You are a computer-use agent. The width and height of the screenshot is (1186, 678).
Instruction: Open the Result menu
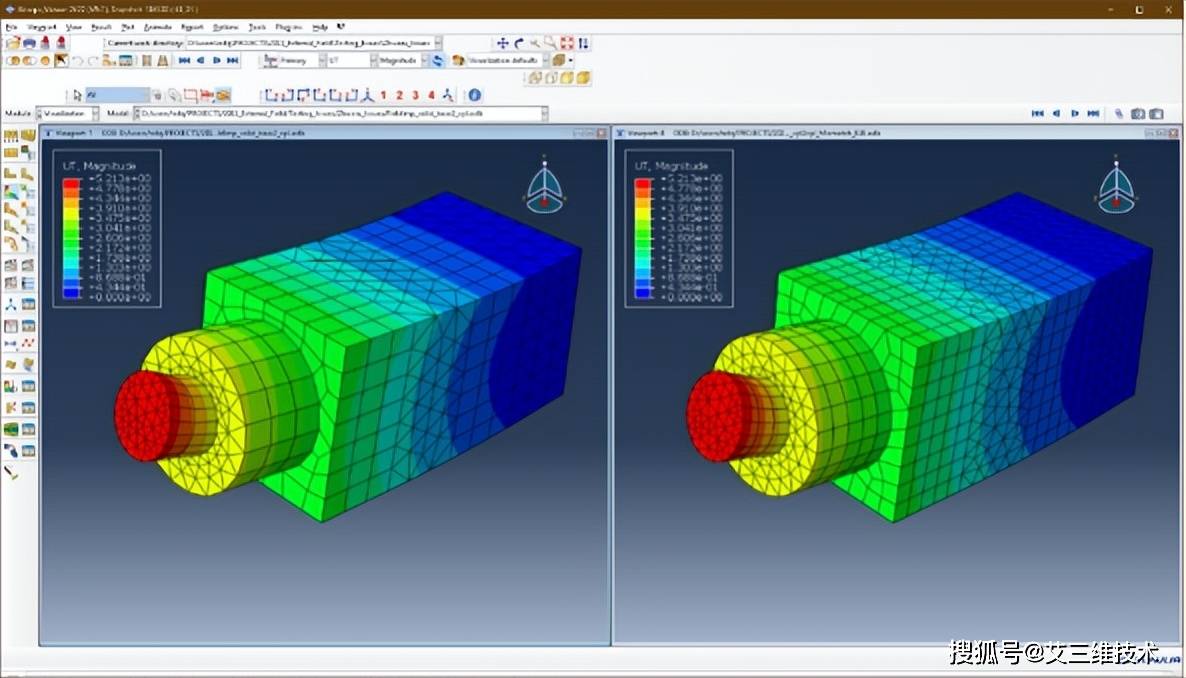(101, 27)
